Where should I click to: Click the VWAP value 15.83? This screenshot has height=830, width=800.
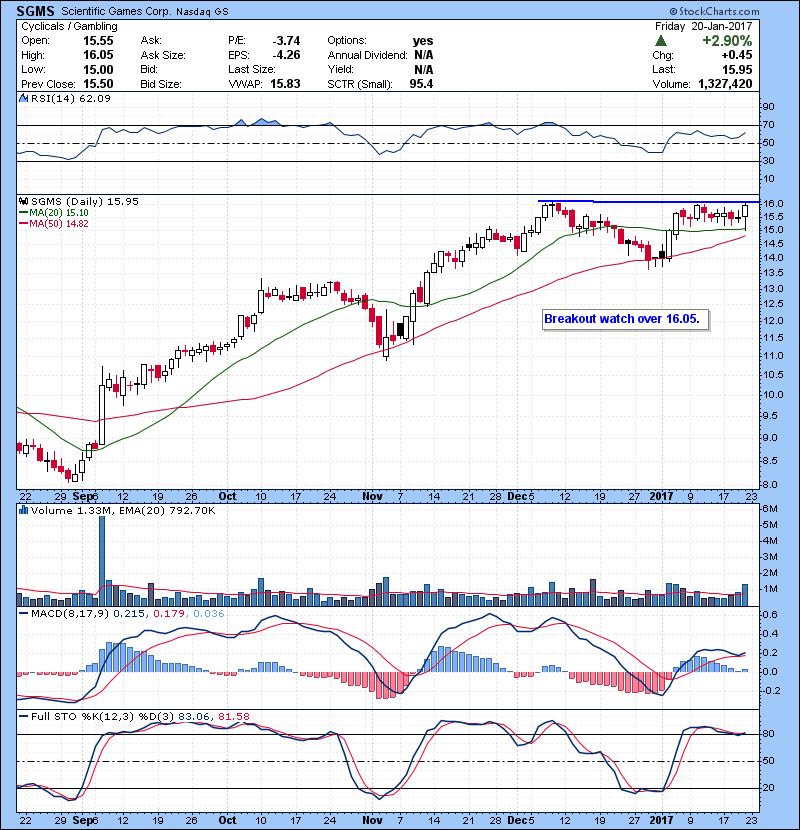pos(285,84)
